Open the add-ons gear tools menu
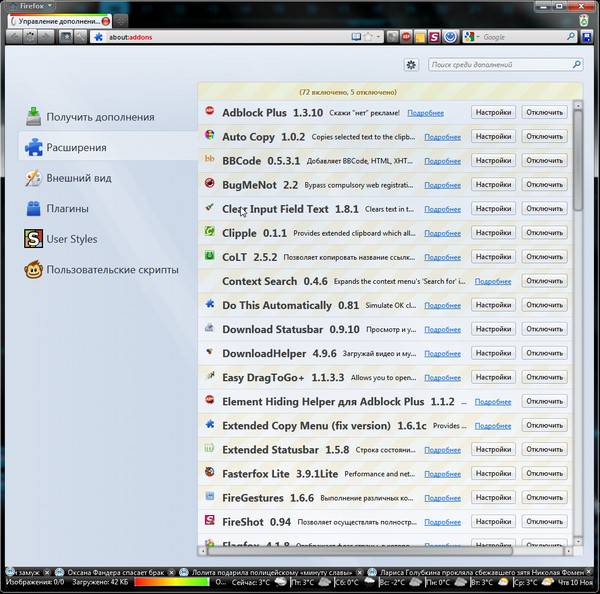This screenshot has width=600, height=594. coord(411,65)
